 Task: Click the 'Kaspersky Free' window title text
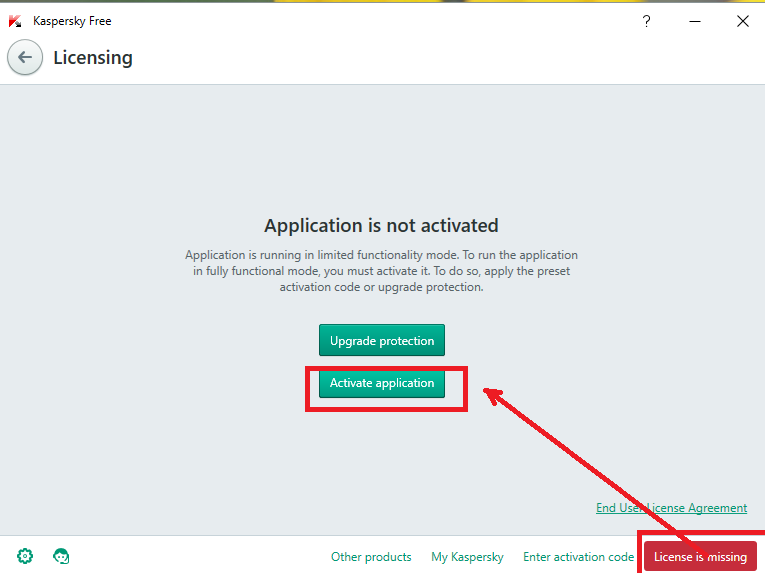coord(72,21)
